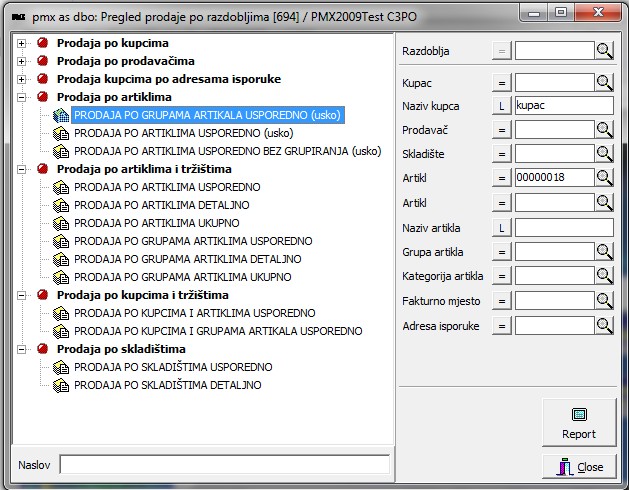Click Kategorija artikla magnifier icon
This screenshot has height=490, width=629.
[x=605, y=276]
